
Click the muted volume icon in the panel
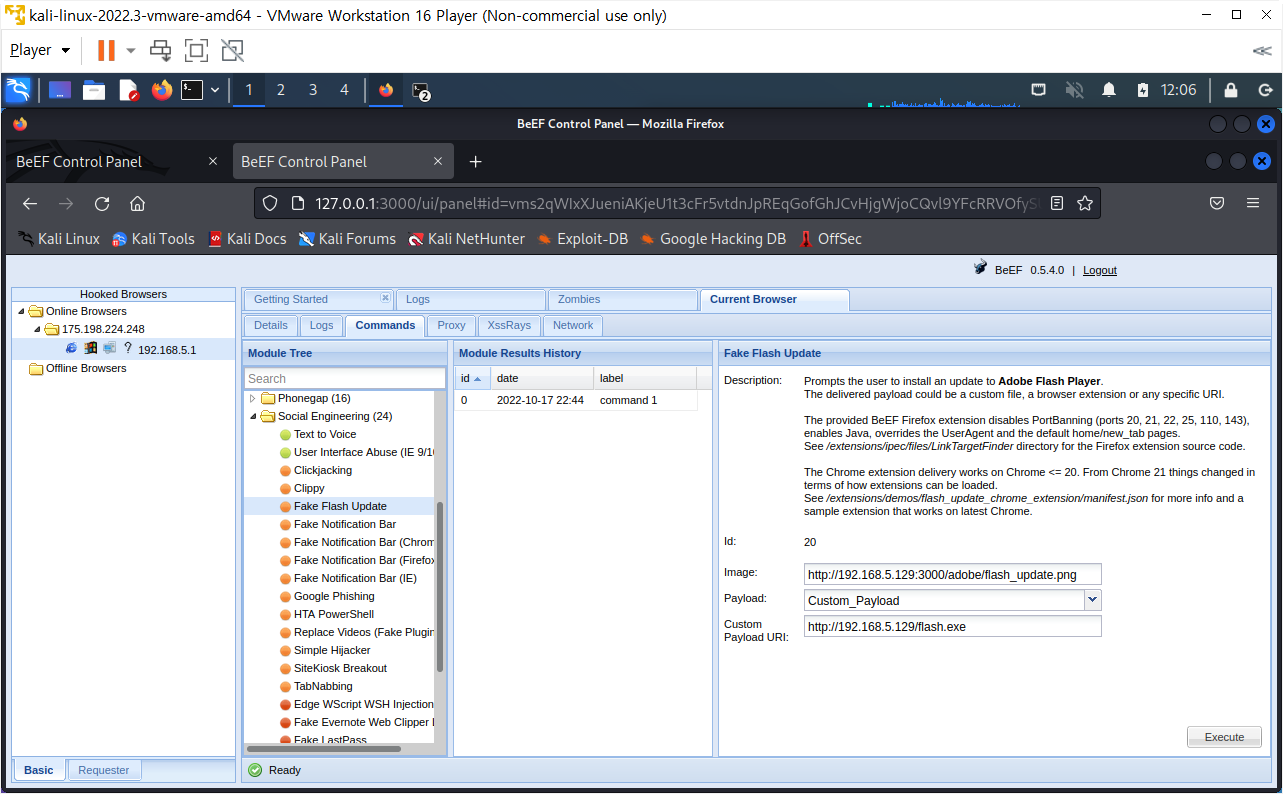click(1075, 90)
